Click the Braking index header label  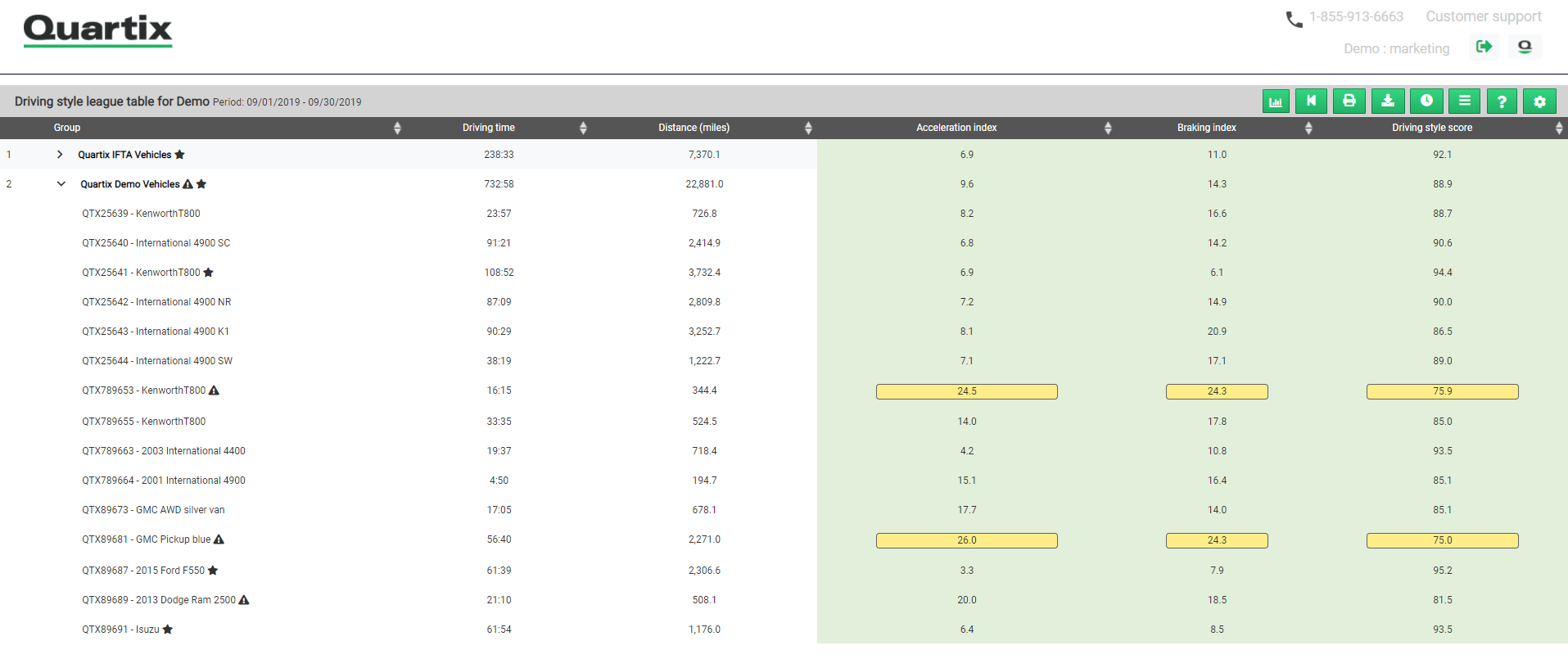1207,128
